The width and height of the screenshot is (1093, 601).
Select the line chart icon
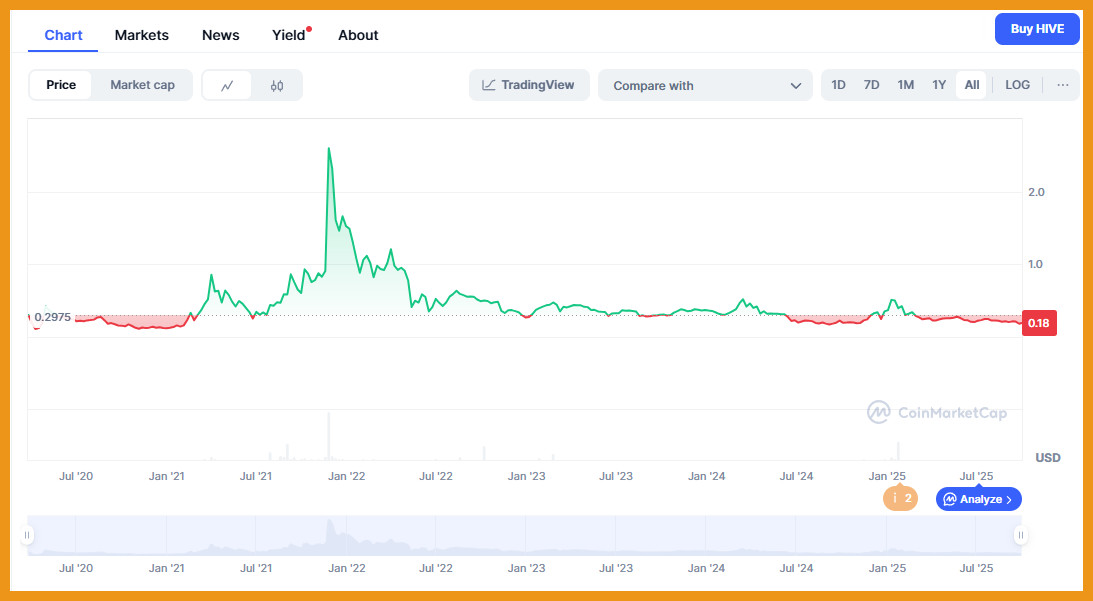coord(227,86)
